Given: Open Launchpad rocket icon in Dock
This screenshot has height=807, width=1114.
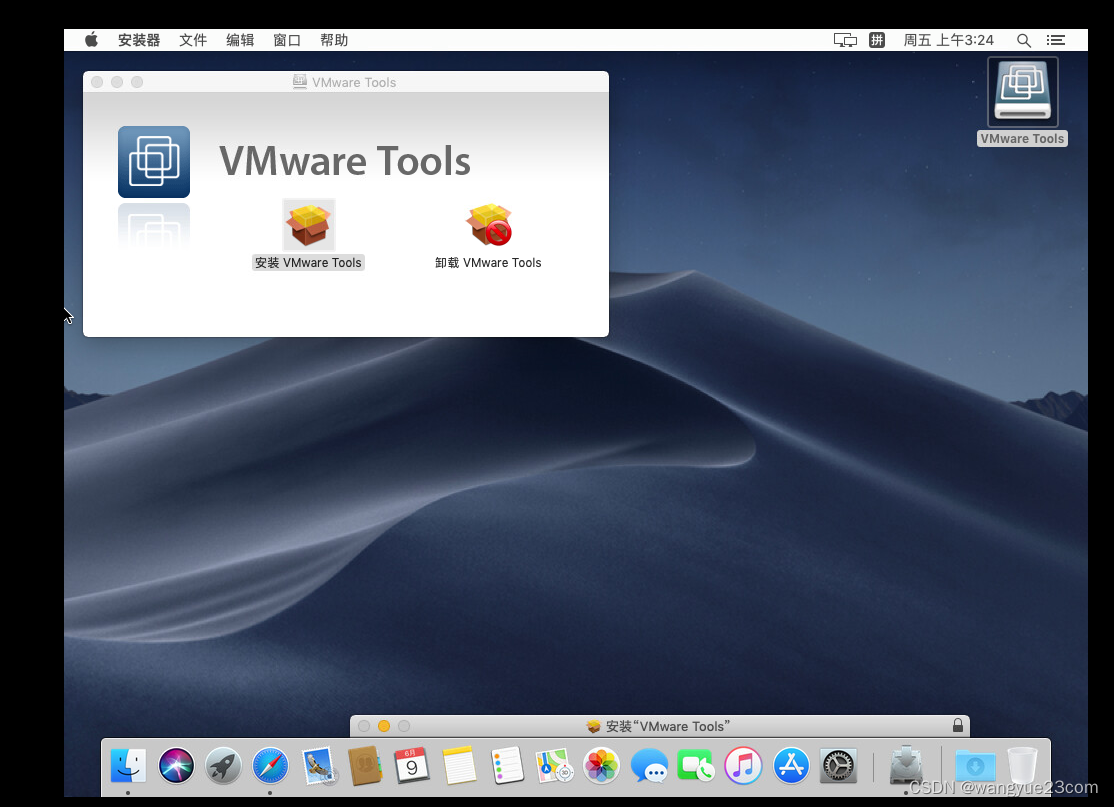Looking at the screenshot, I should coord(223,767).
